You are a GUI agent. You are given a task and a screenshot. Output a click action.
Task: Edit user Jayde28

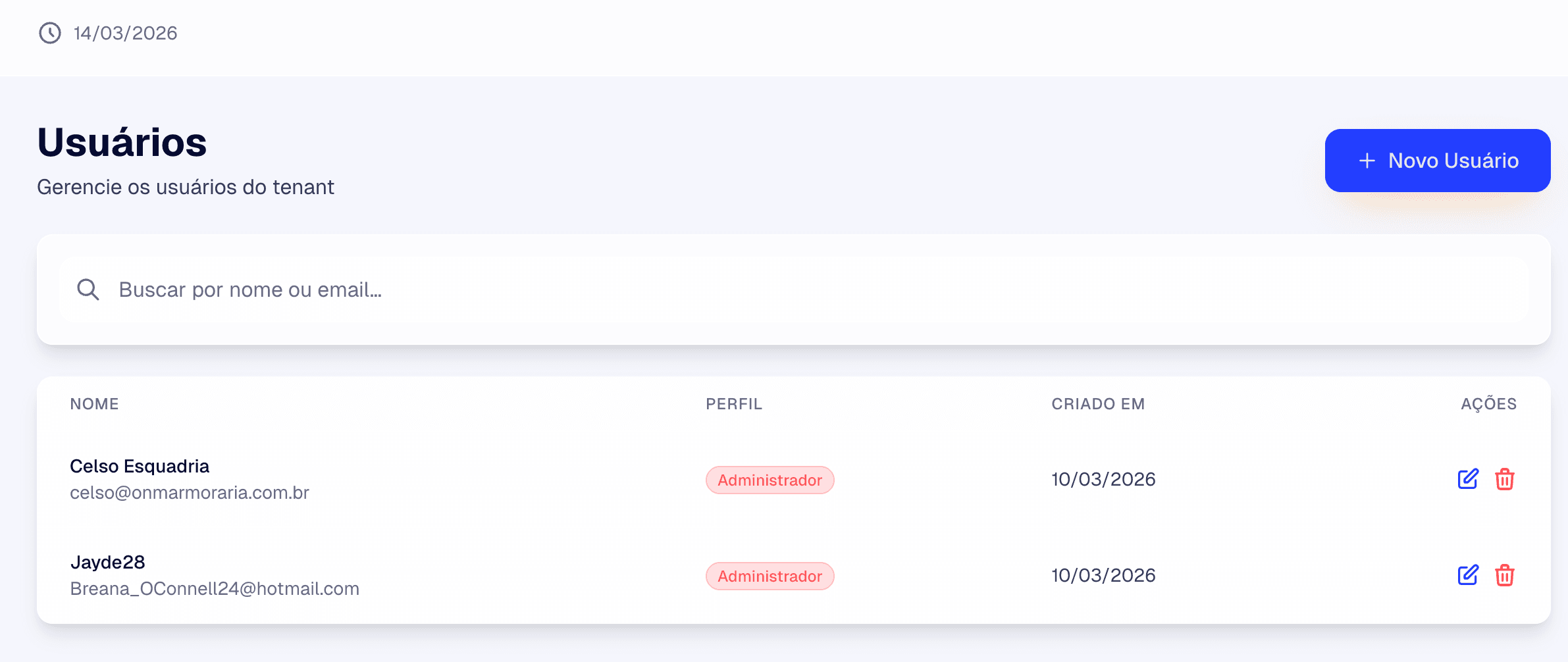click(1467, 575)
